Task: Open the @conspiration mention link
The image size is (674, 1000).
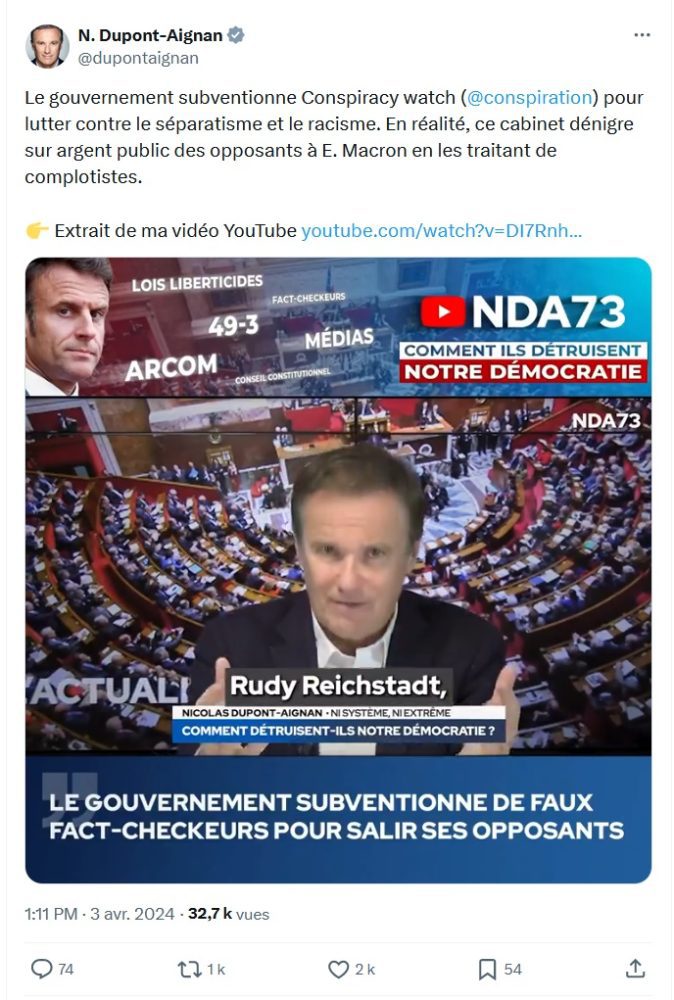Action: click(x=530, y=98)
